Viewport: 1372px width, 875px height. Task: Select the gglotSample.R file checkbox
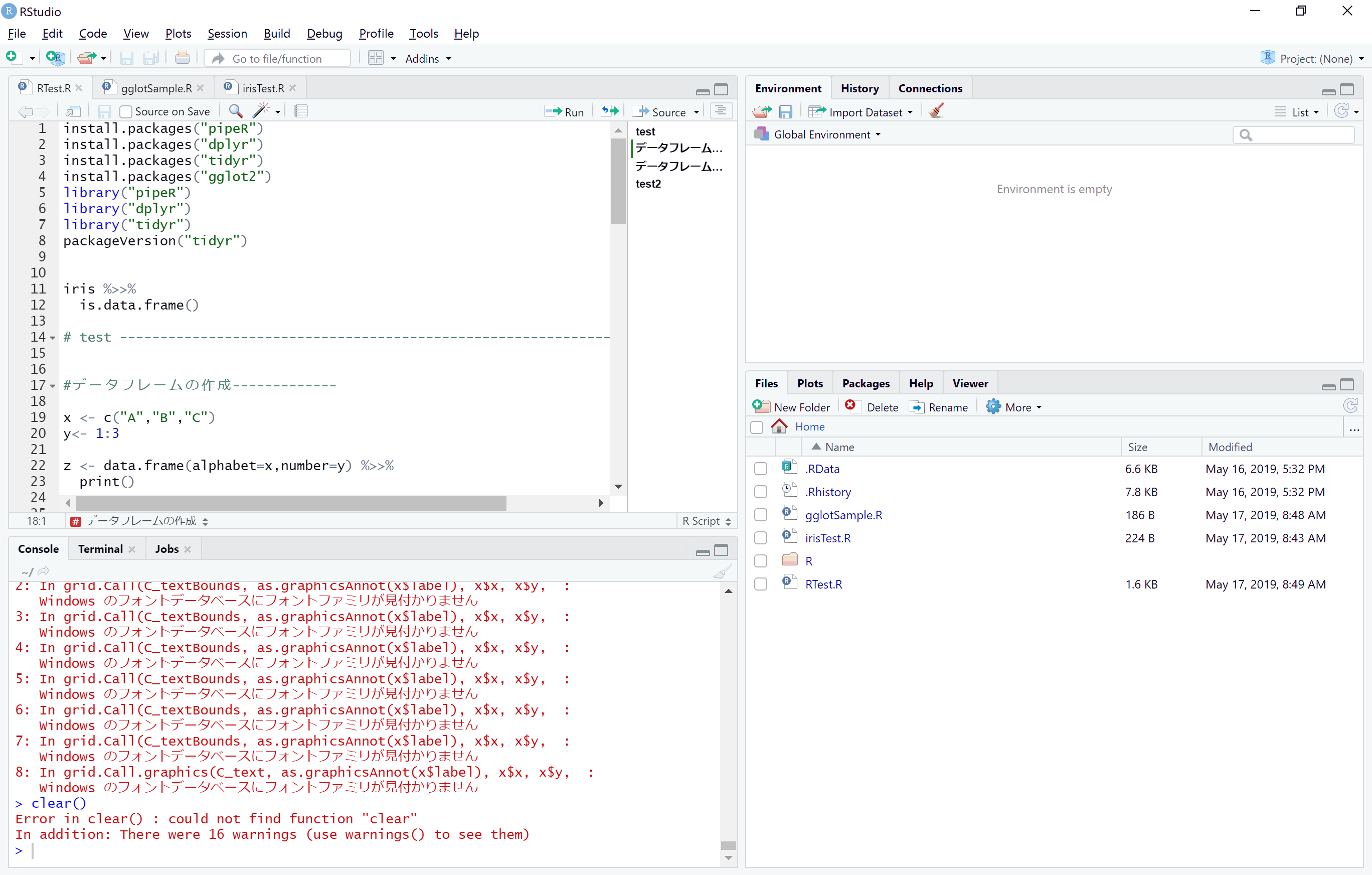760,514
